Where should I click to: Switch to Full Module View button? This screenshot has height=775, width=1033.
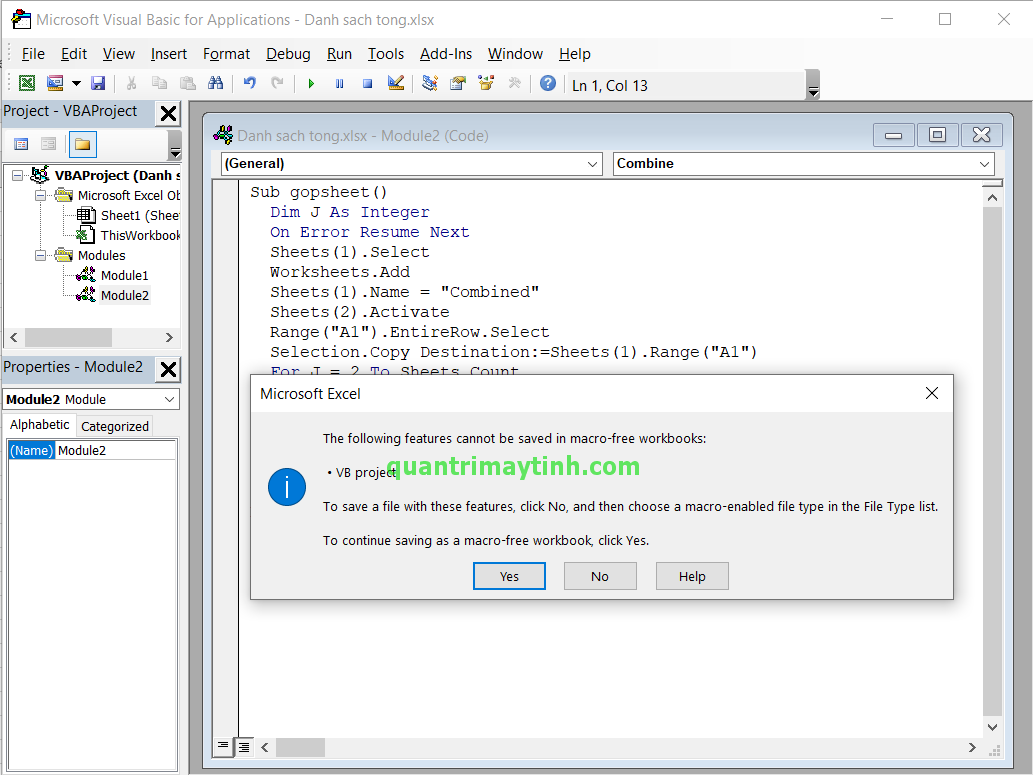[244, 747]
